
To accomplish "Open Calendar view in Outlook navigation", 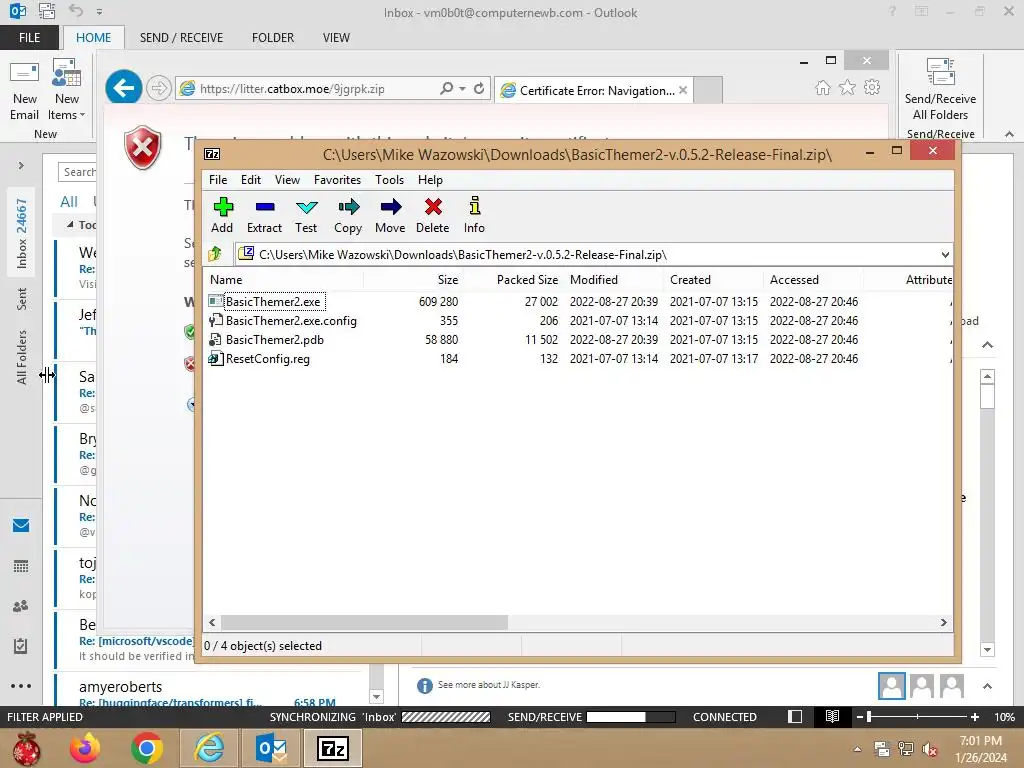I will [21, 566].
